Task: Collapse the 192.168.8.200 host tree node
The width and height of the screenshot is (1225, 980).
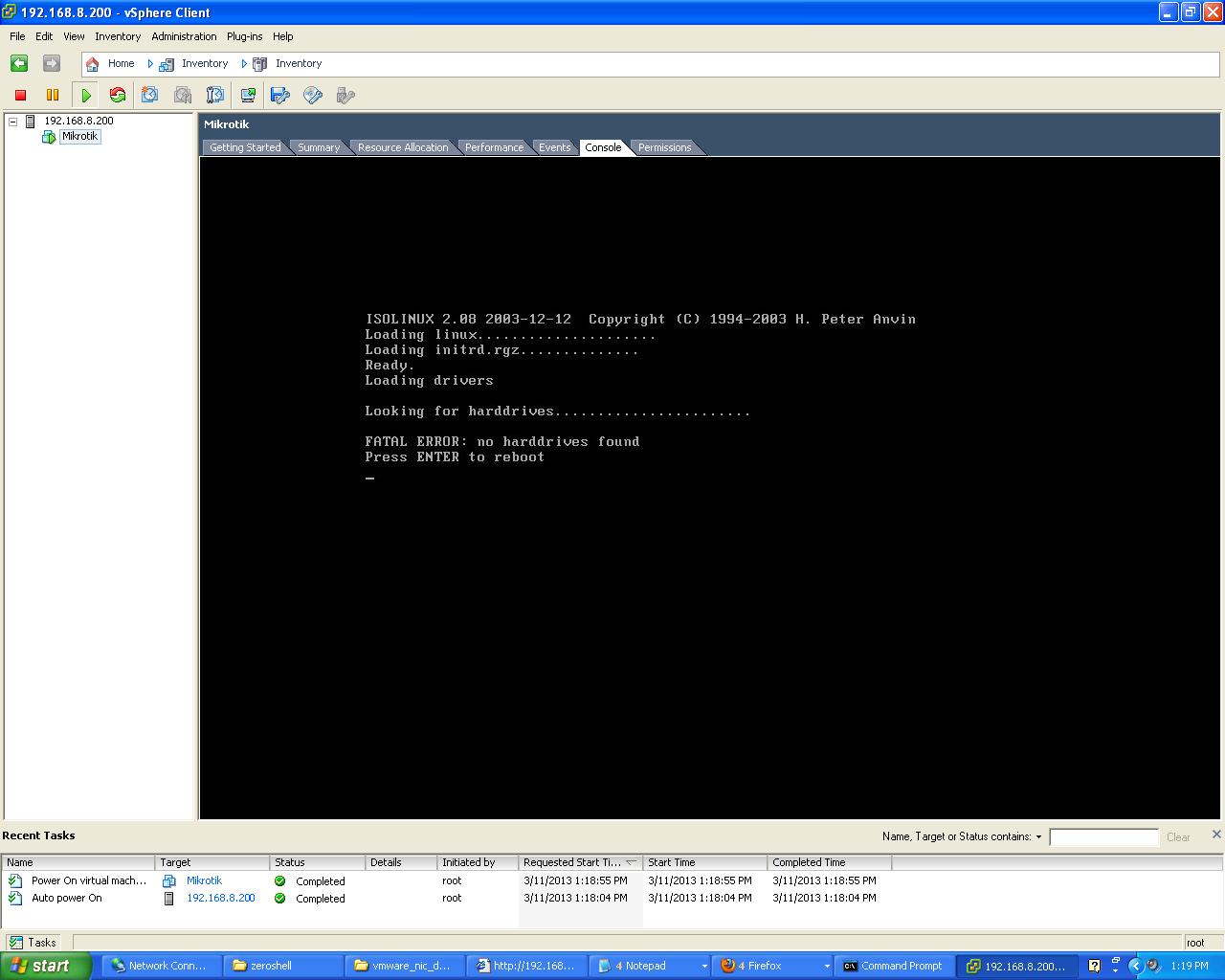Action: pos(12,122)
